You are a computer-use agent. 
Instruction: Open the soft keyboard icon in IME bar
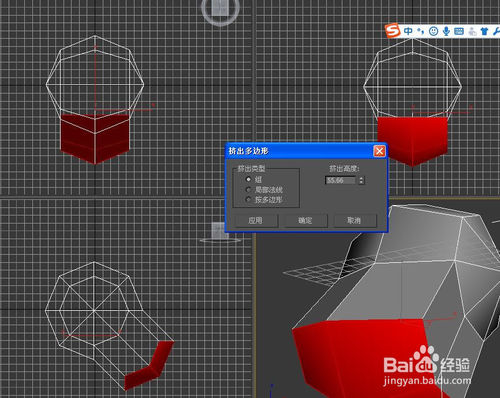click(x=459, y=31)
